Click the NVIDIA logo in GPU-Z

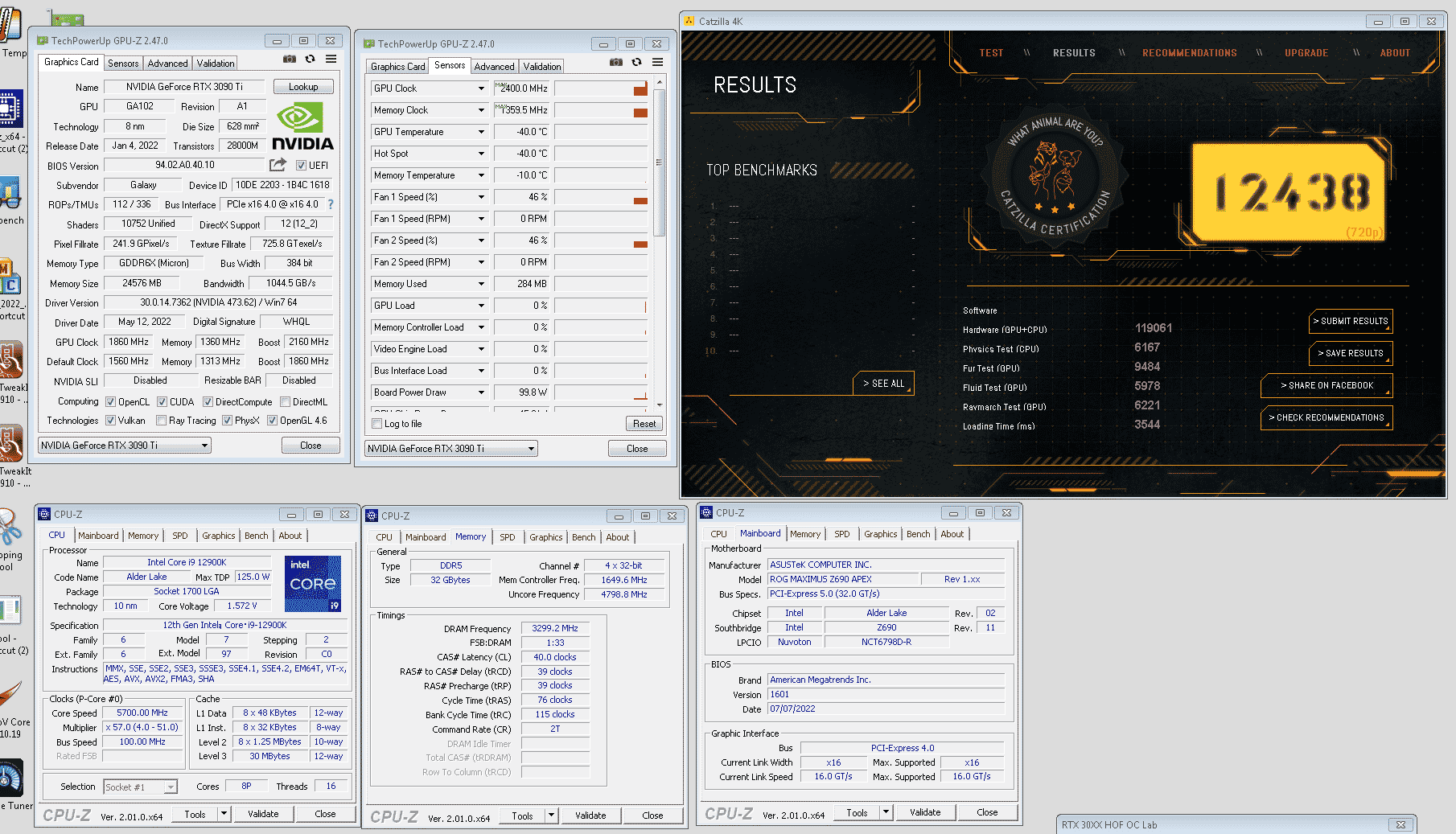302,128
